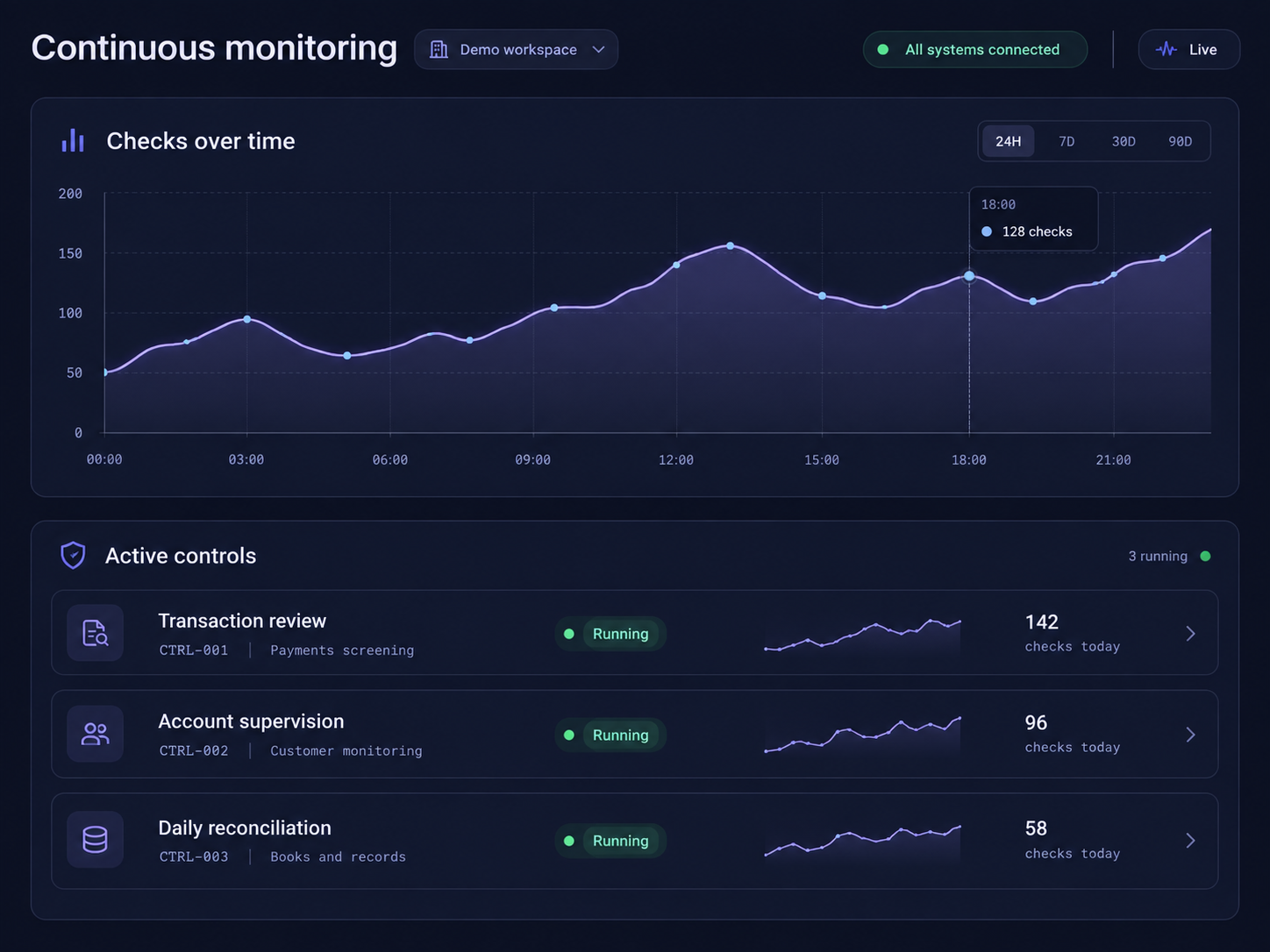The height and width of the screenshot is (952, 1270).
Task: Click the CTRL-002 identifier text
Action: [x=194, y=751]
